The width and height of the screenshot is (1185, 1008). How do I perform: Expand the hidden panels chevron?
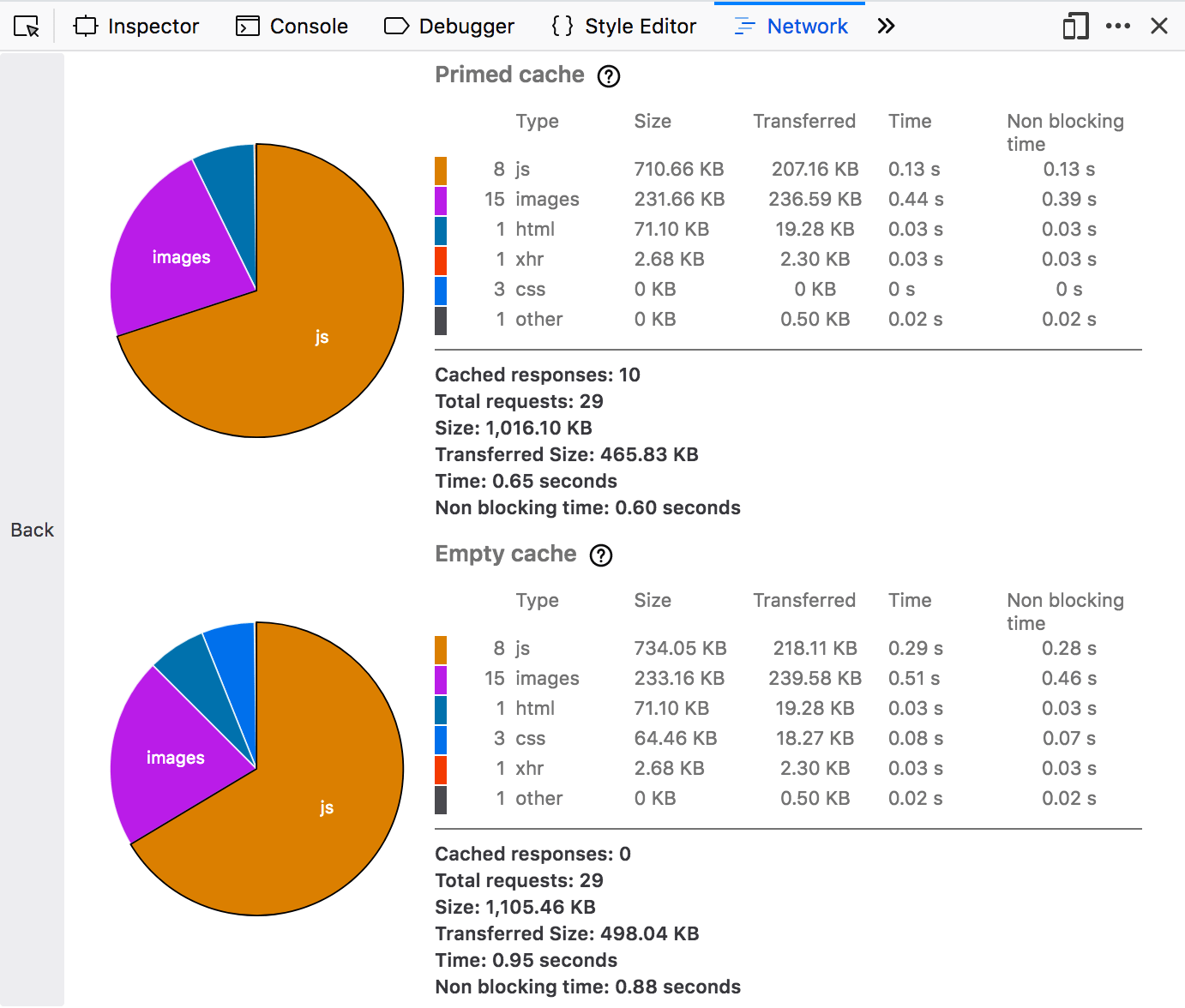[886, 26]
